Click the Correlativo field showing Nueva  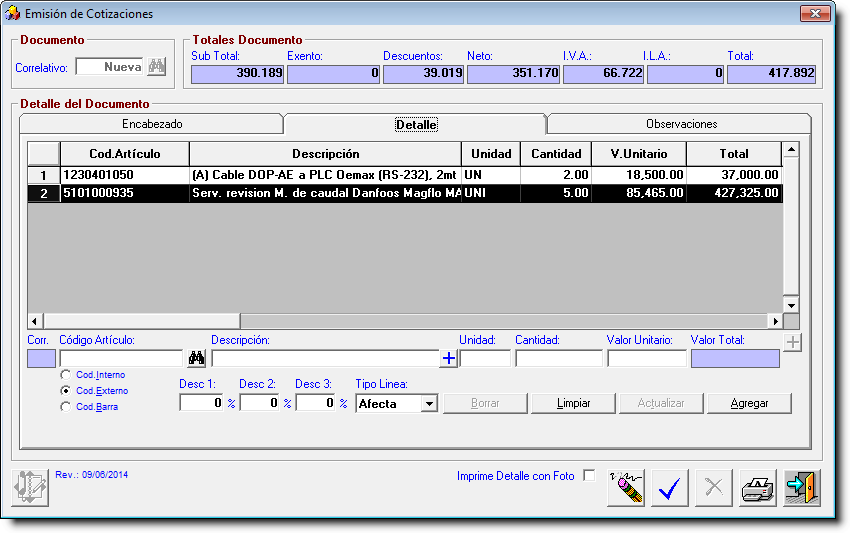coord(110,67)
